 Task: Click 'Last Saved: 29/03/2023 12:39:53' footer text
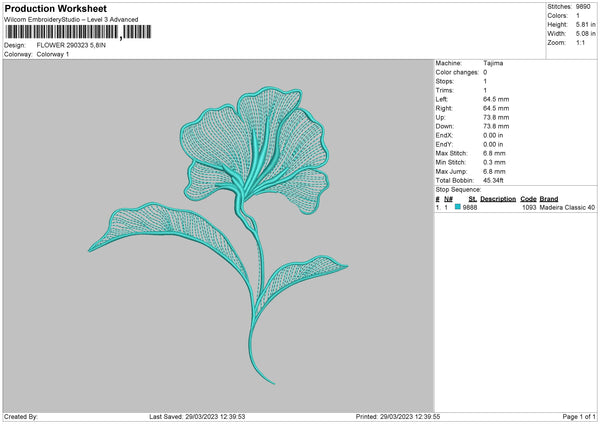click(197, 417)
